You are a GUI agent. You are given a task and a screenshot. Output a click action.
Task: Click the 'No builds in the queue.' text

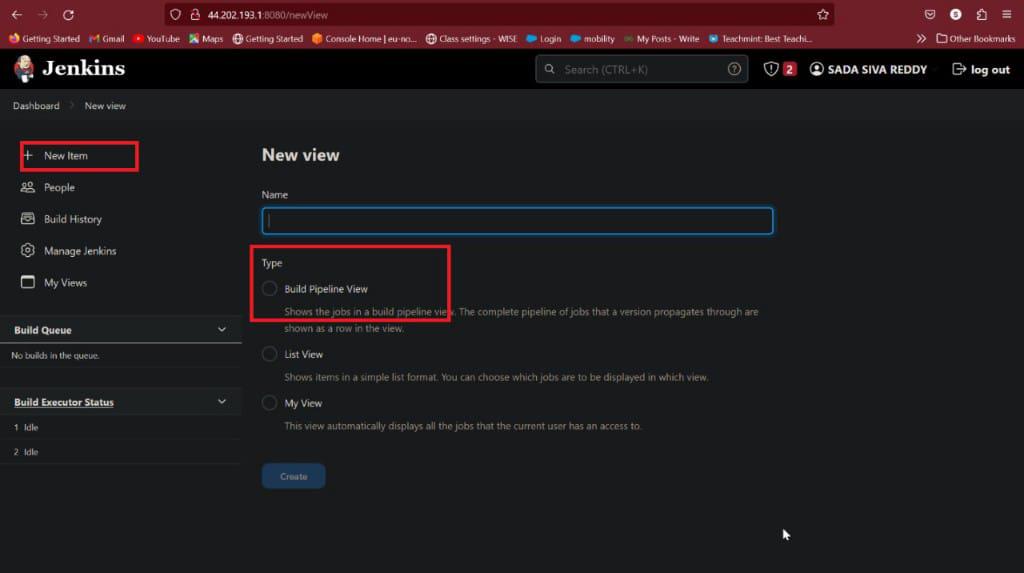click(x=55, y=355)
